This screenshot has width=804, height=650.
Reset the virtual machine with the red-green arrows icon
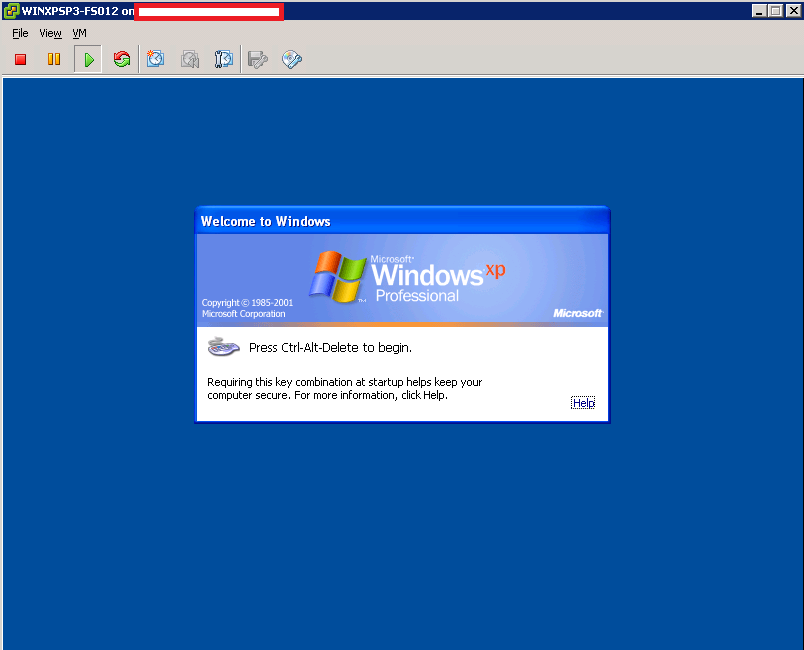[x=122, y=59]
